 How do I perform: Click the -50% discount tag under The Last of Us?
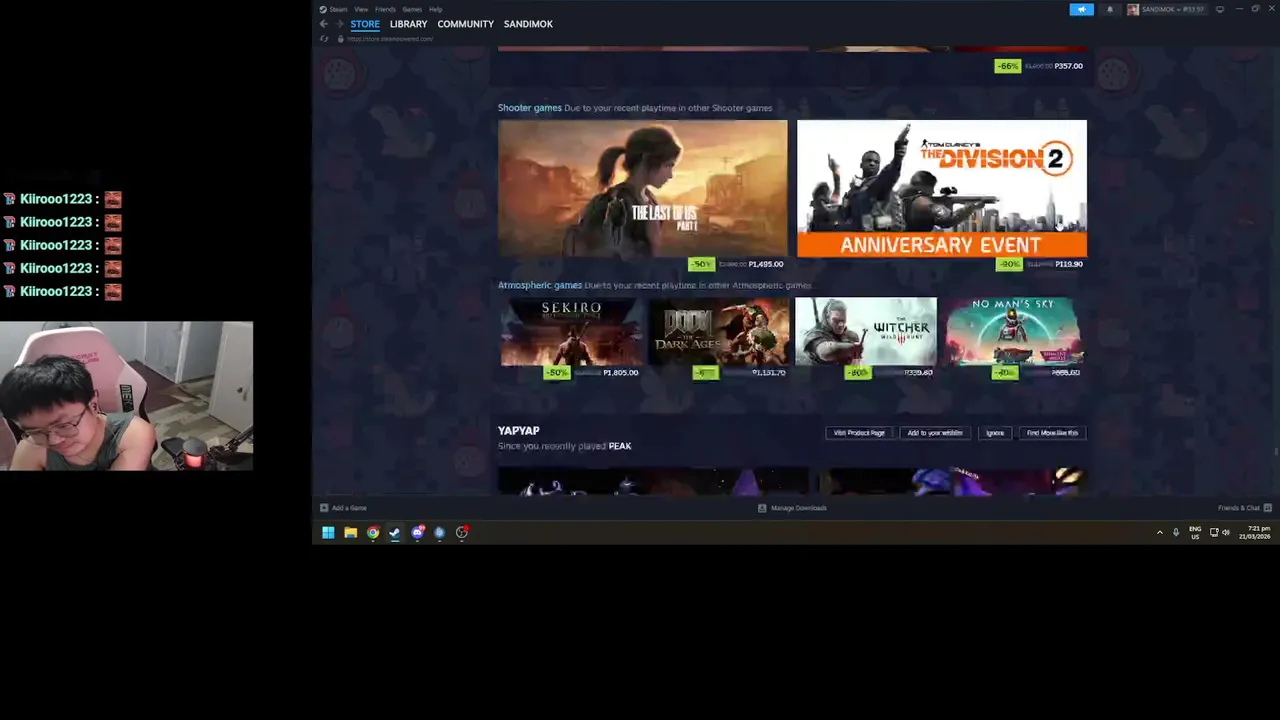coord(701,264)
